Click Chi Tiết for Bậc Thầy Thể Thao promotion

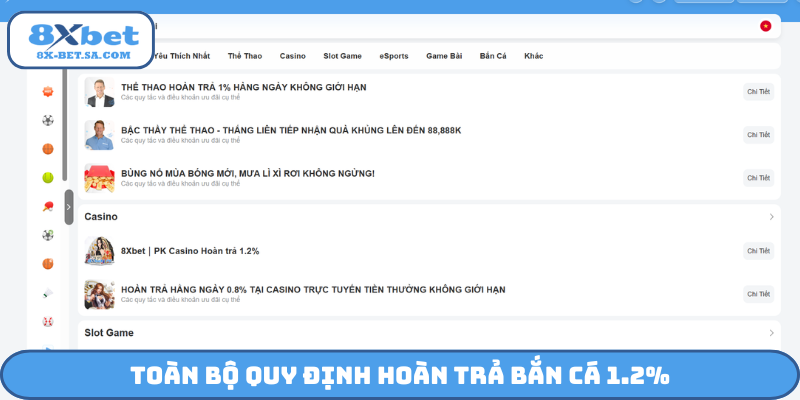tap(758, 135)
